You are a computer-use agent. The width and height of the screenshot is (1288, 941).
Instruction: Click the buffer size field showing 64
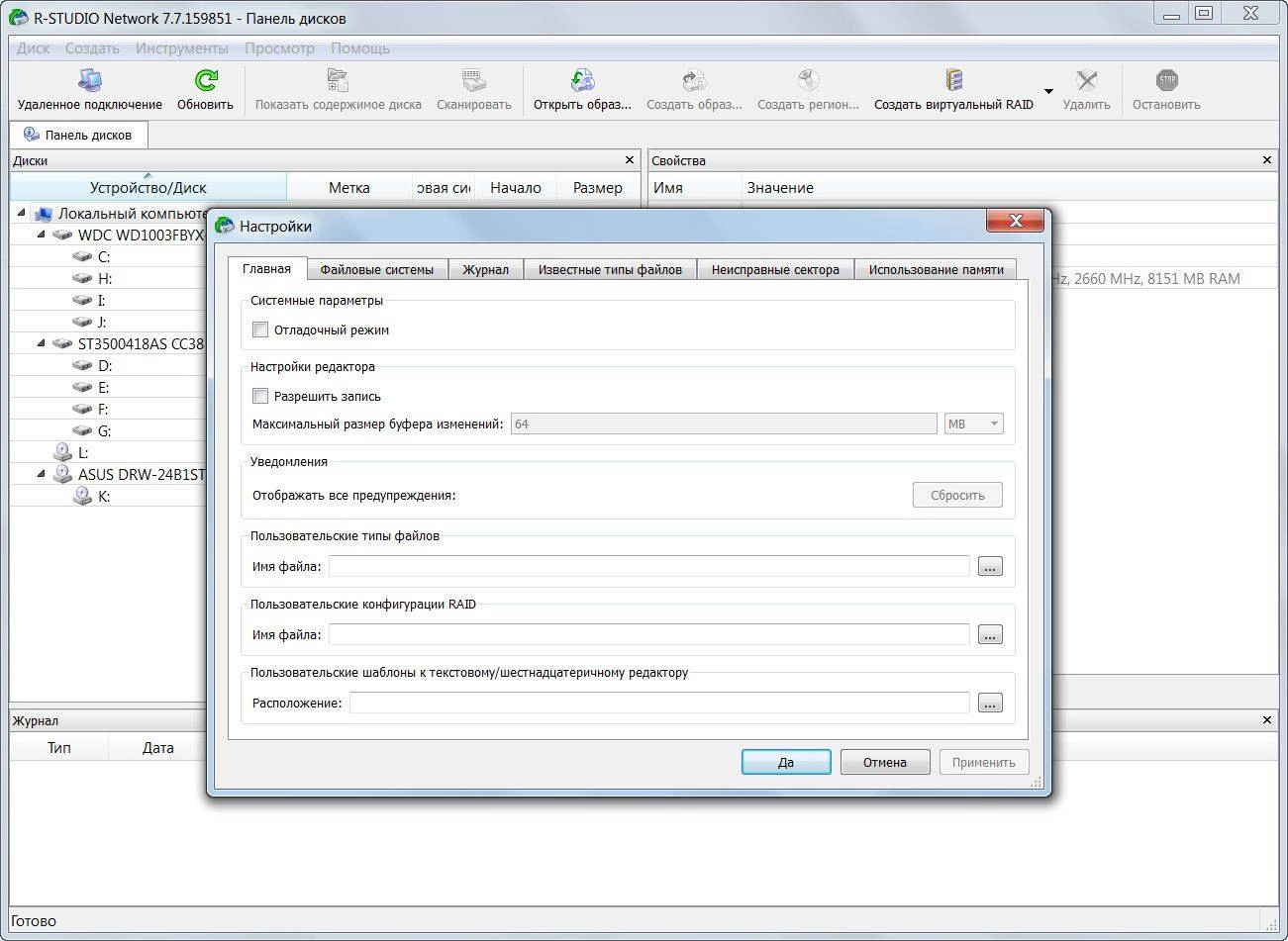[x=723, y=423]
